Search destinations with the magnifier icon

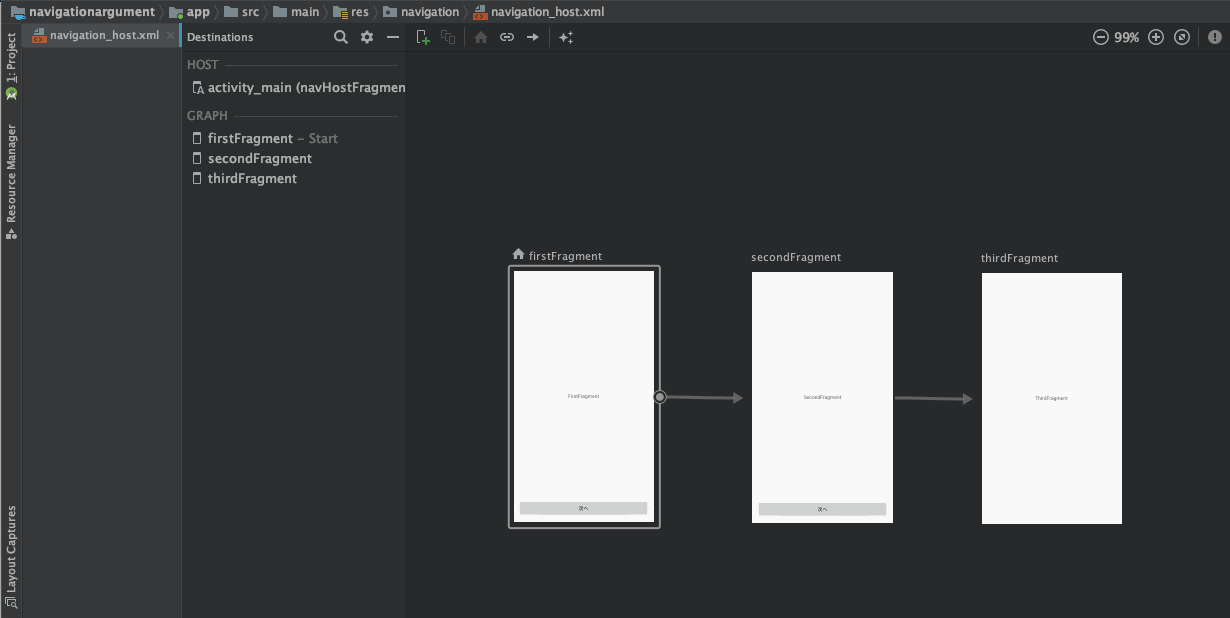point(341,37)
